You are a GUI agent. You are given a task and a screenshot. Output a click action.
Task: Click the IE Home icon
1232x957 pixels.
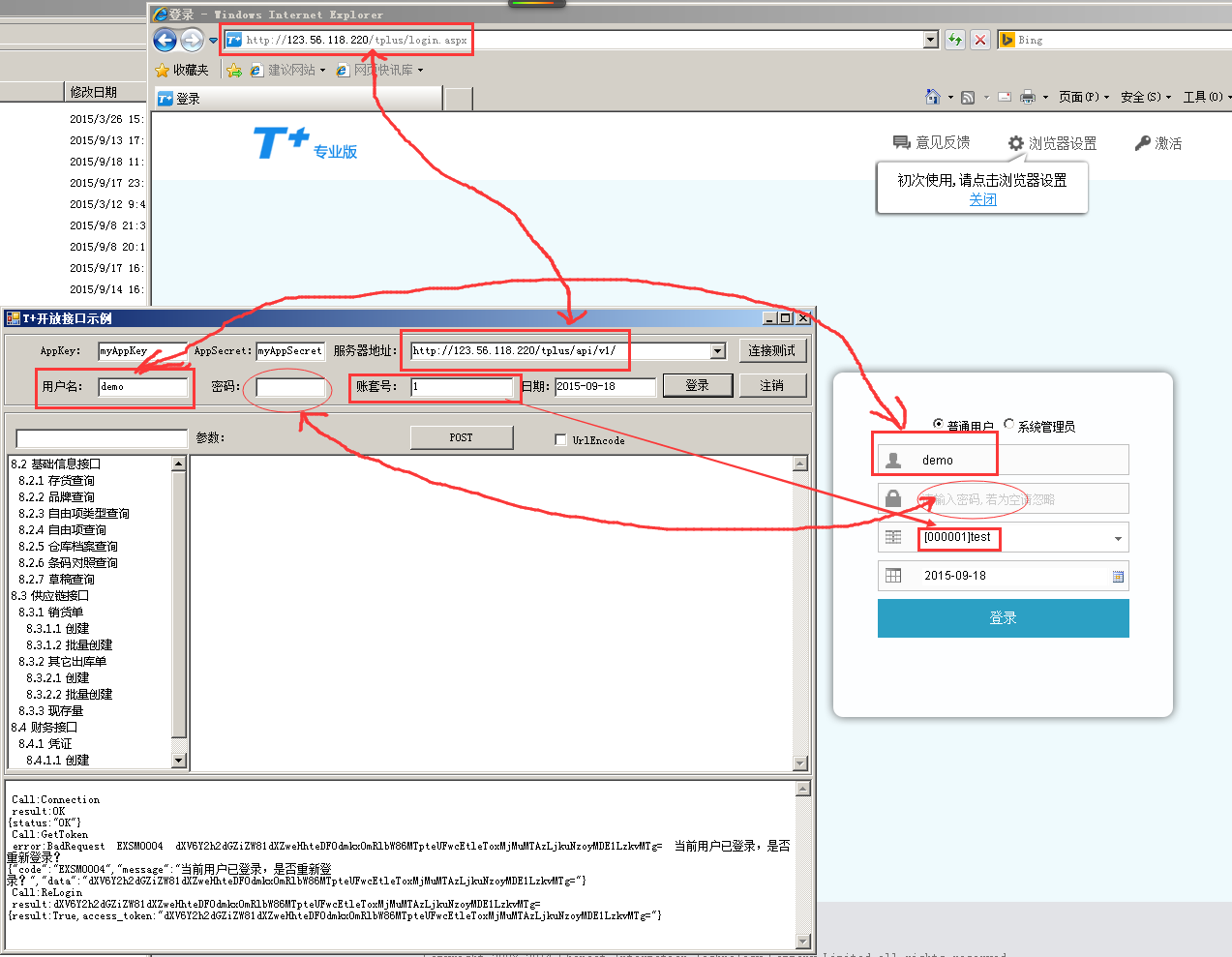933,97
